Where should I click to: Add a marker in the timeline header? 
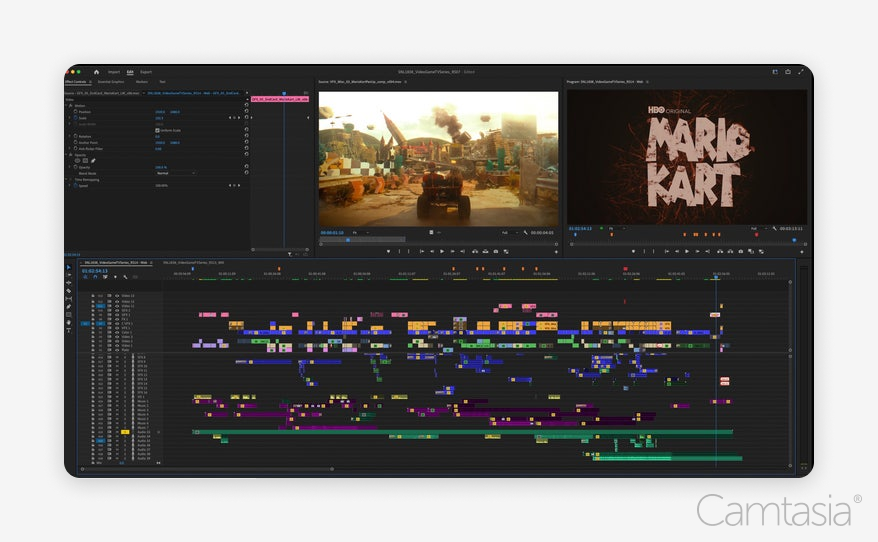click(115, 277)
